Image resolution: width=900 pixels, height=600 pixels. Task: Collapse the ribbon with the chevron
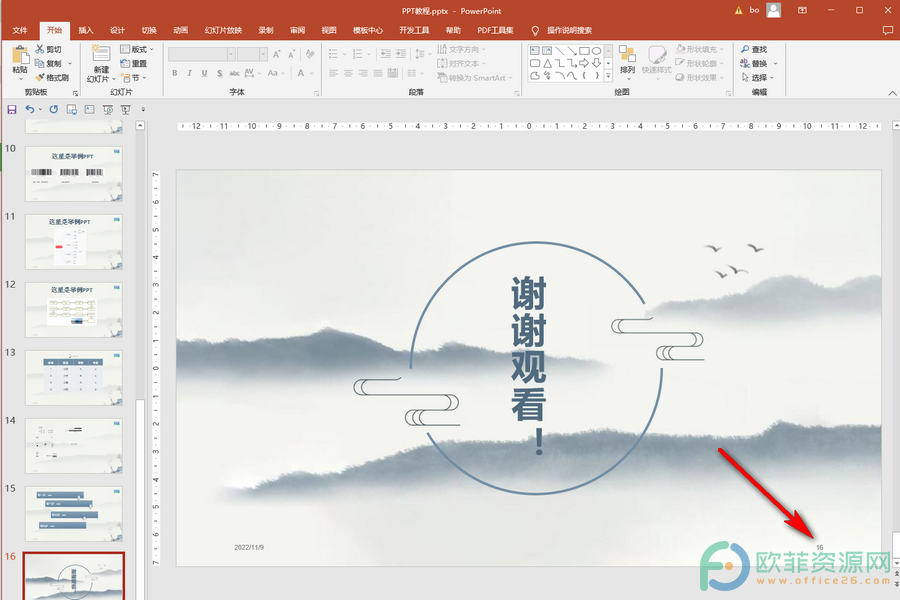tap(892, 93)
